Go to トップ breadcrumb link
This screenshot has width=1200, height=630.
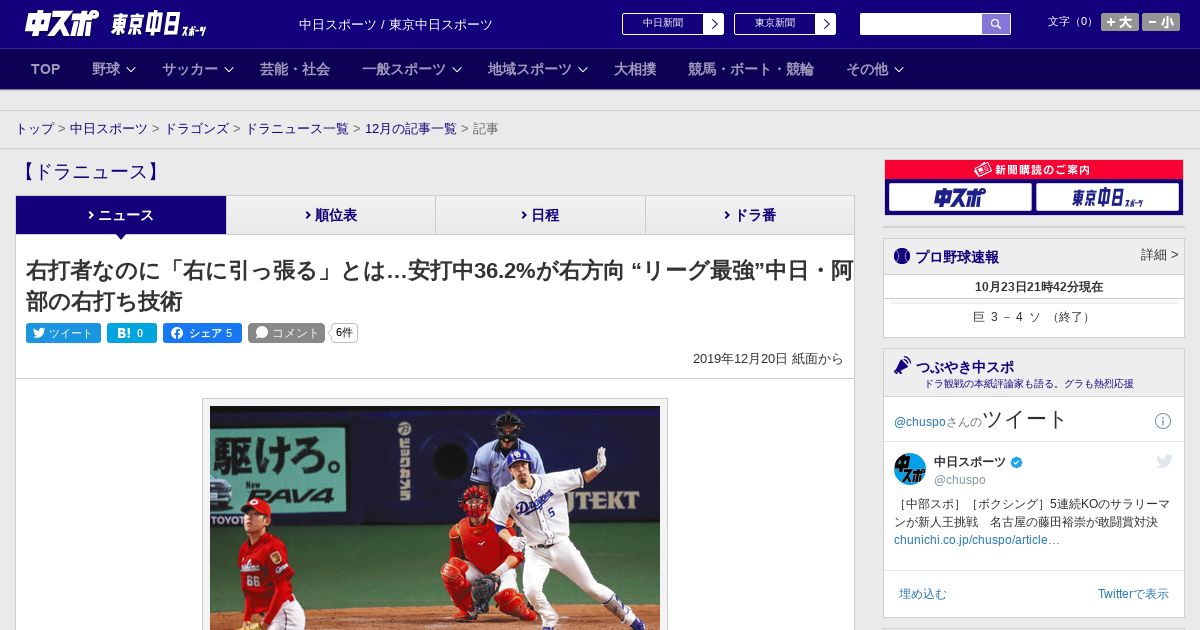coord(34,129)
